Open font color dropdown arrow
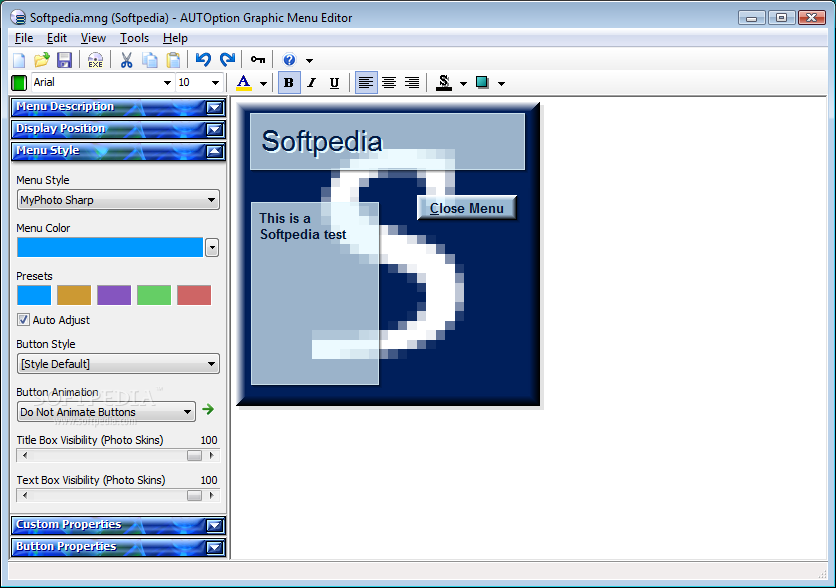Viewport: 836px width, 588px height. point(263,83)
